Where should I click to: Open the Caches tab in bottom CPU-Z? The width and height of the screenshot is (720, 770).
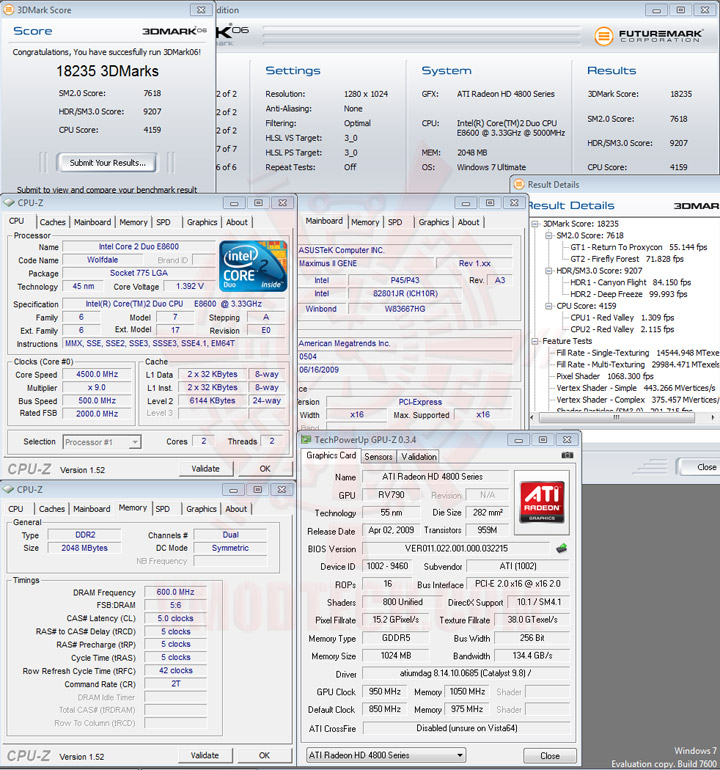(x=52, y=509)
